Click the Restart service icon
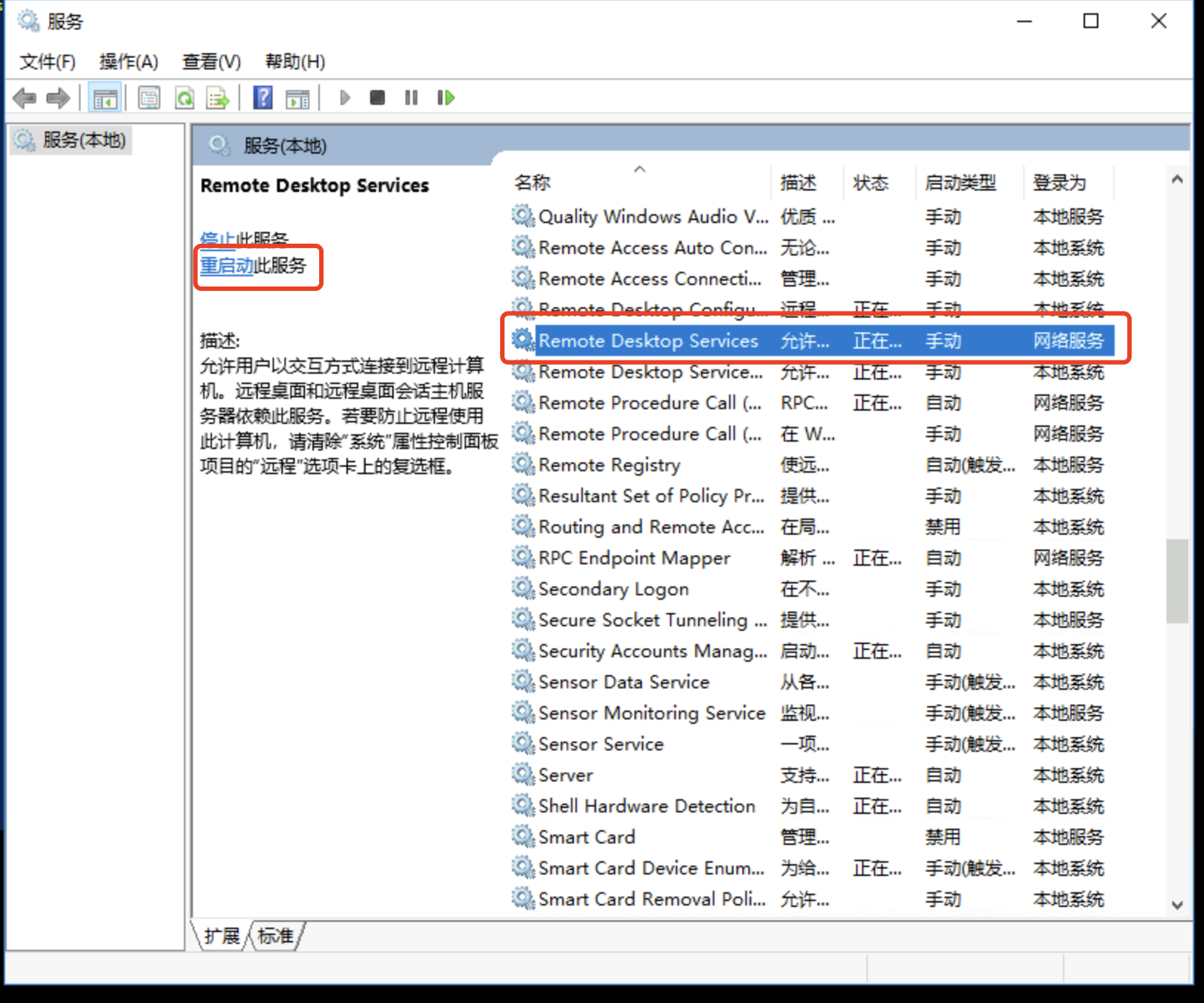 pyautogui.click(x=445, y=97)
